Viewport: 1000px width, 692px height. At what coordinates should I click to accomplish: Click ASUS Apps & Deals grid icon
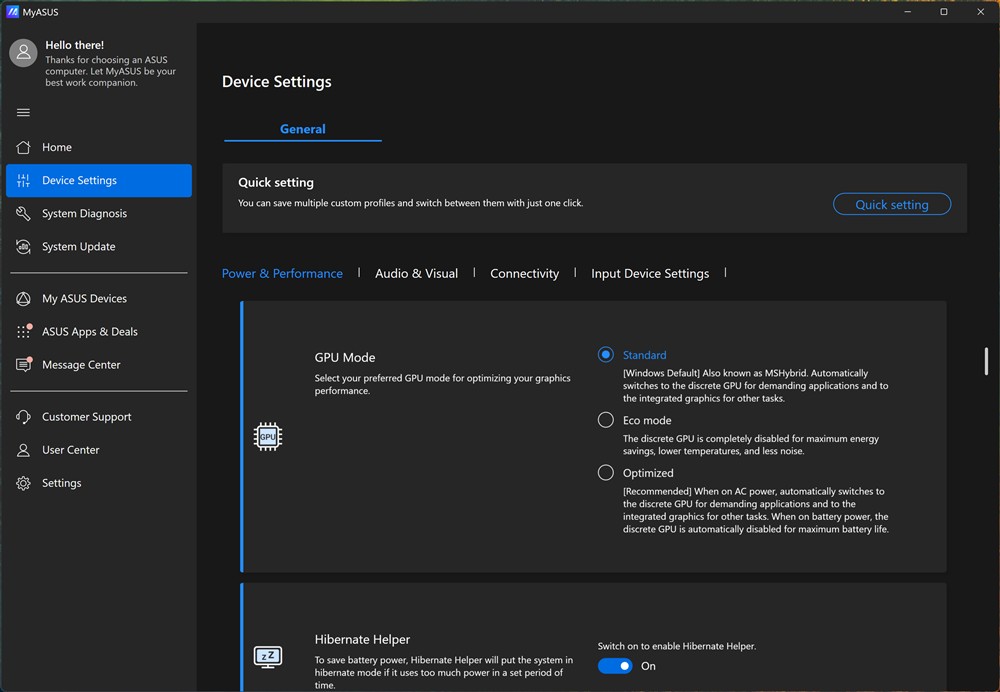pos(24,331)
